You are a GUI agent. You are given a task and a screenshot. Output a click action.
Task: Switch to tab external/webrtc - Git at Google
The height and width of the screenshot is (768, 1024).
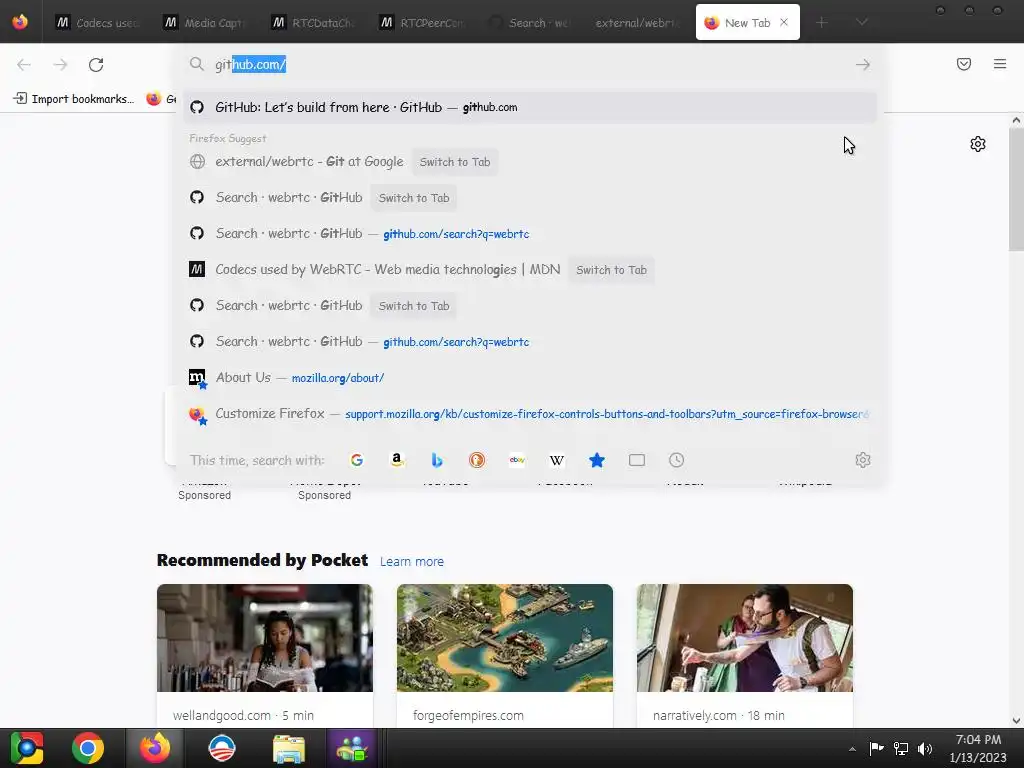pyautogui.click(x=455, y=162)
